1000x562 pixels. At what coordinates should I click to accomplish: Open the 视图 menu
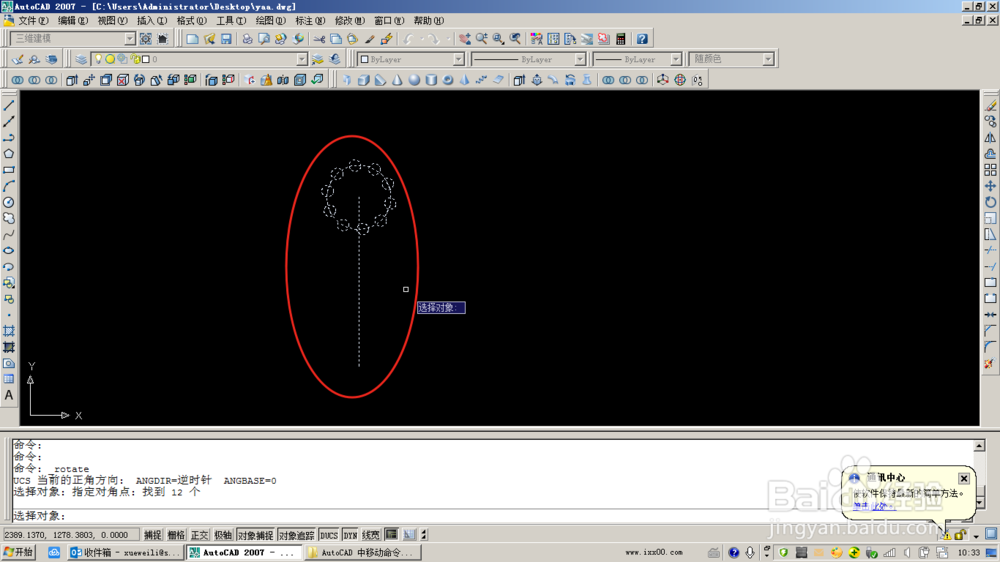coord(112,21)
